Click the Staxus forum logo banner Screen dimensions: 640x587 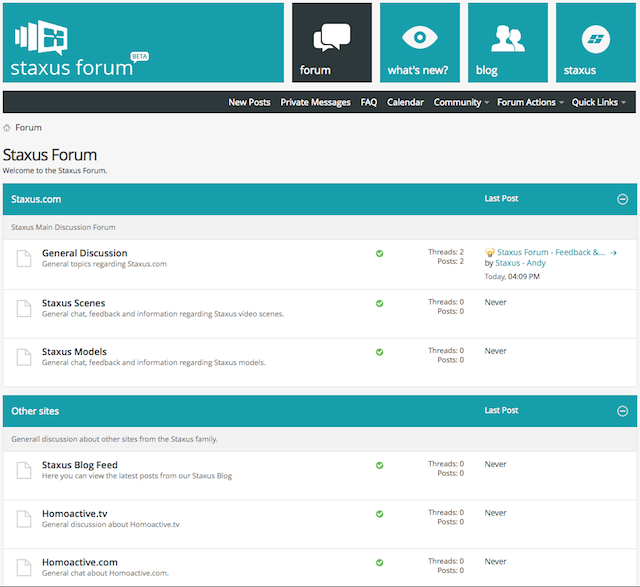143,42
